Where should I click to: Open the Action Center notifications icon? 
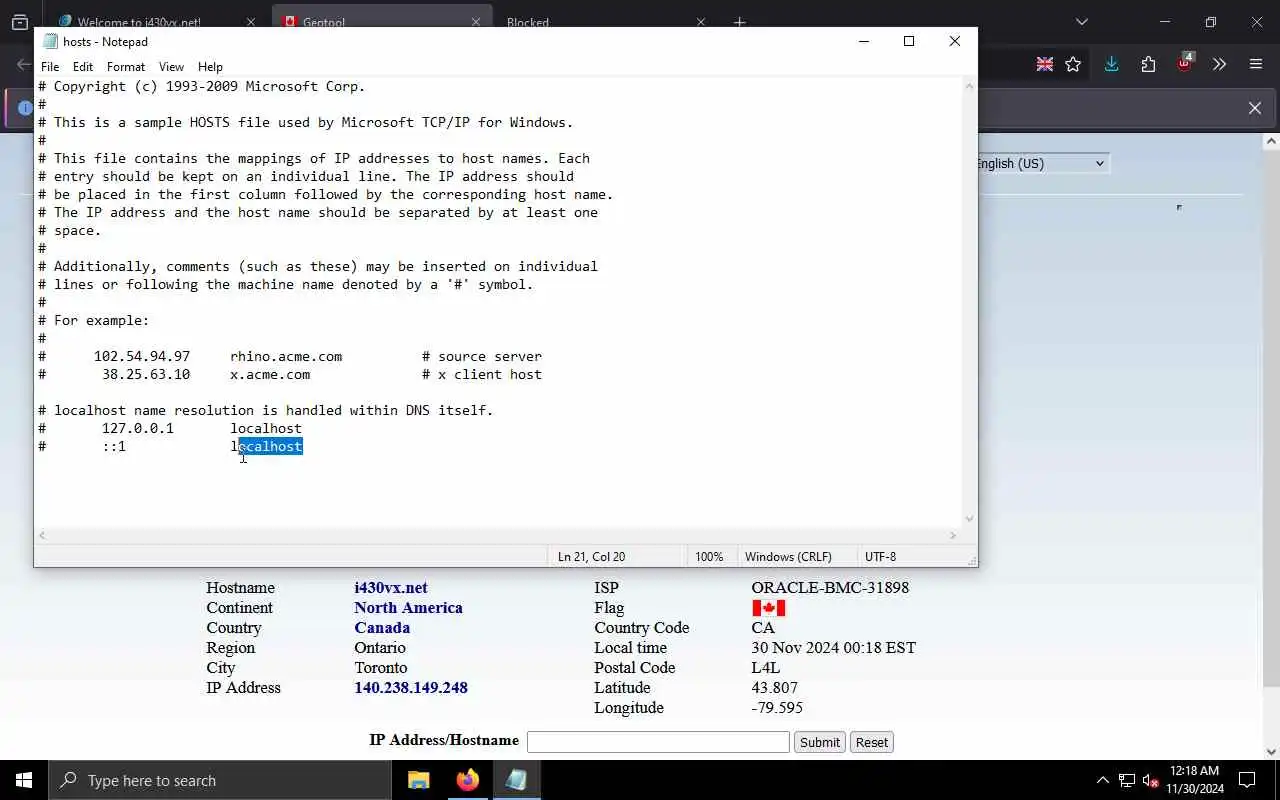[1247, 780]
